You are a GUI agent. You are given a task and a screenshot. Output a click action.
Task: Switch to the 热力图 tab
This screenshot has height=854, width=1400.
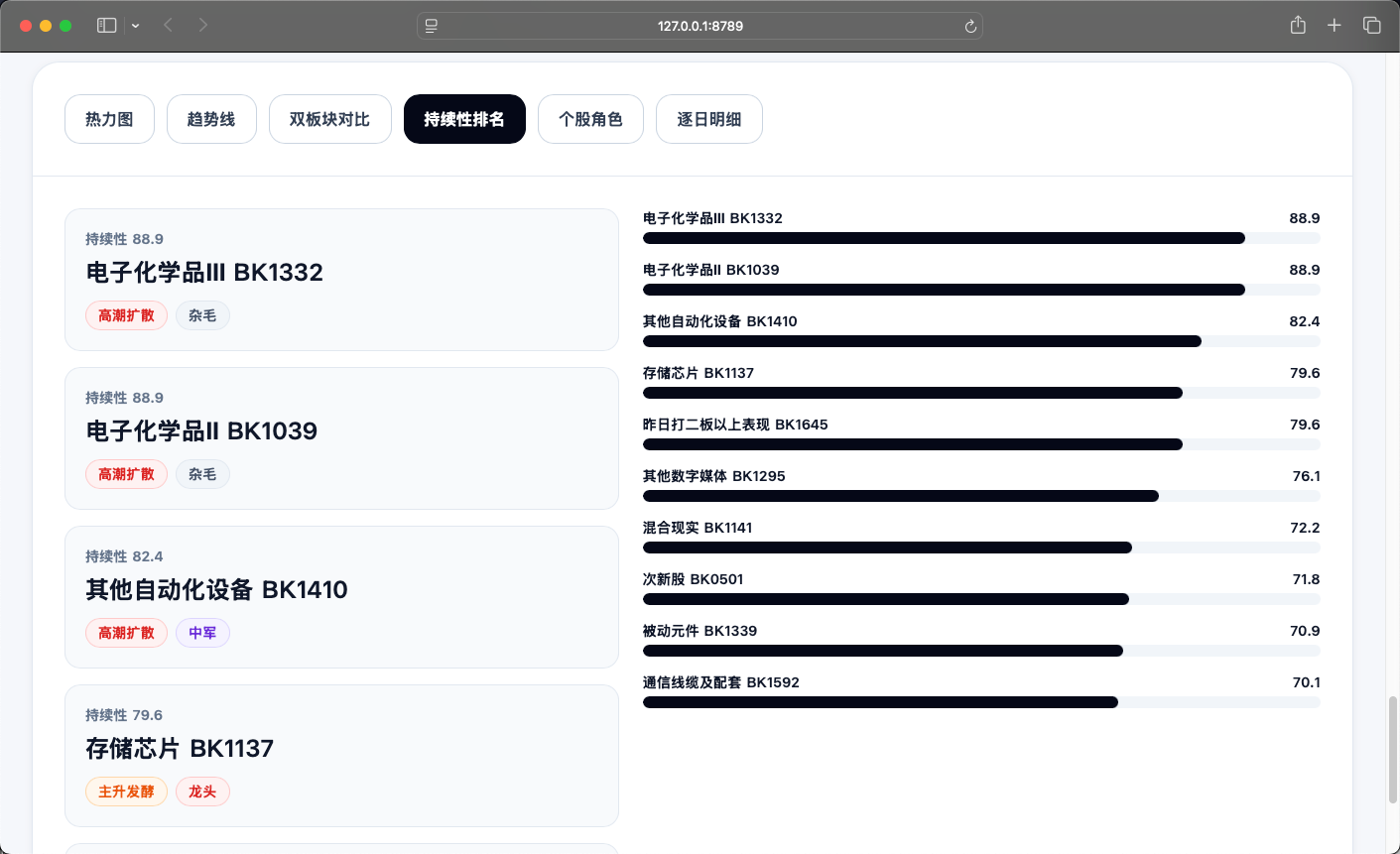coord(109,119)
